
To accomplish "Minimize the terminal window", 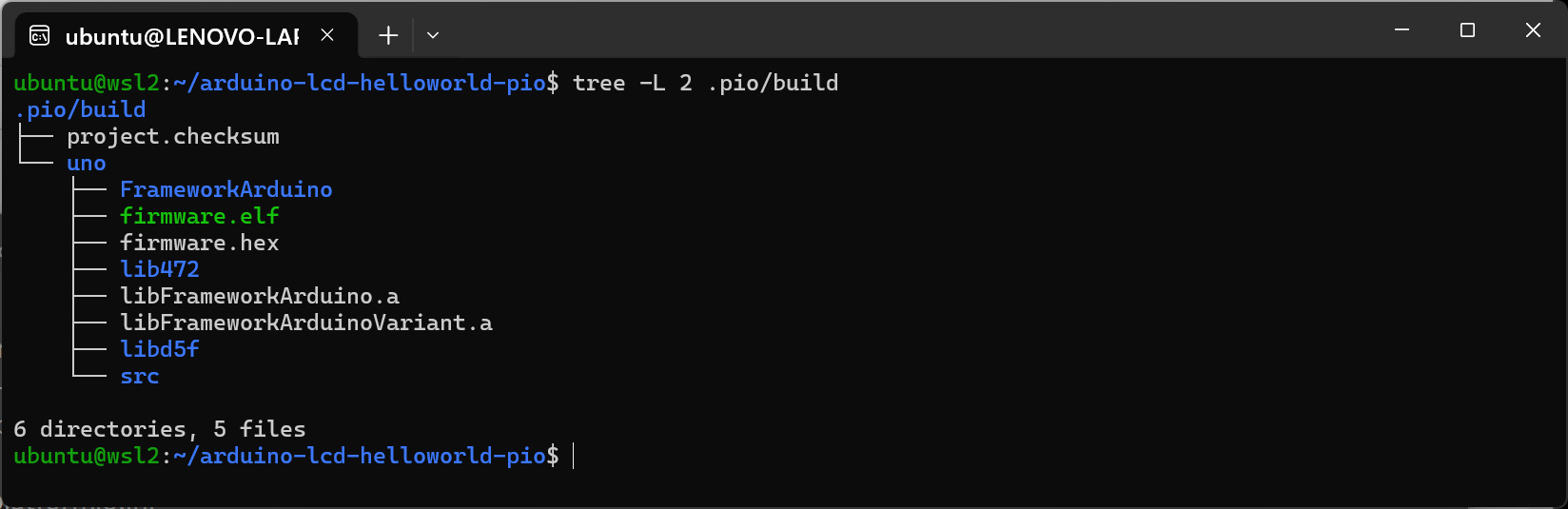I will point(1401,30).
